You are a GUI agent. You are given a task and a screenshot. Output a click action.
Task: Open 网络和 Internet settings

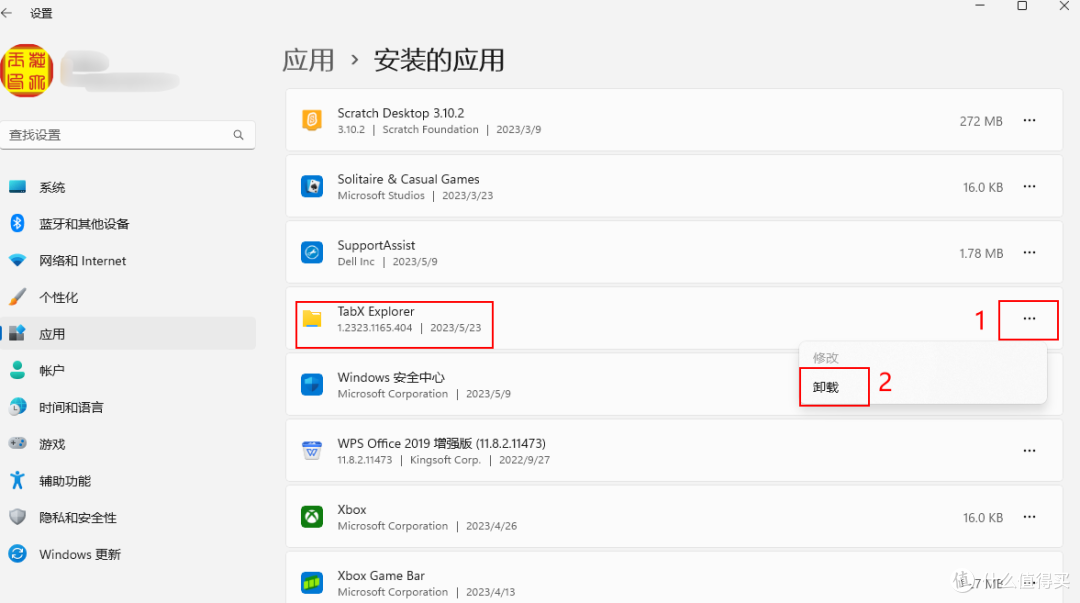click(x=82, y=261)
